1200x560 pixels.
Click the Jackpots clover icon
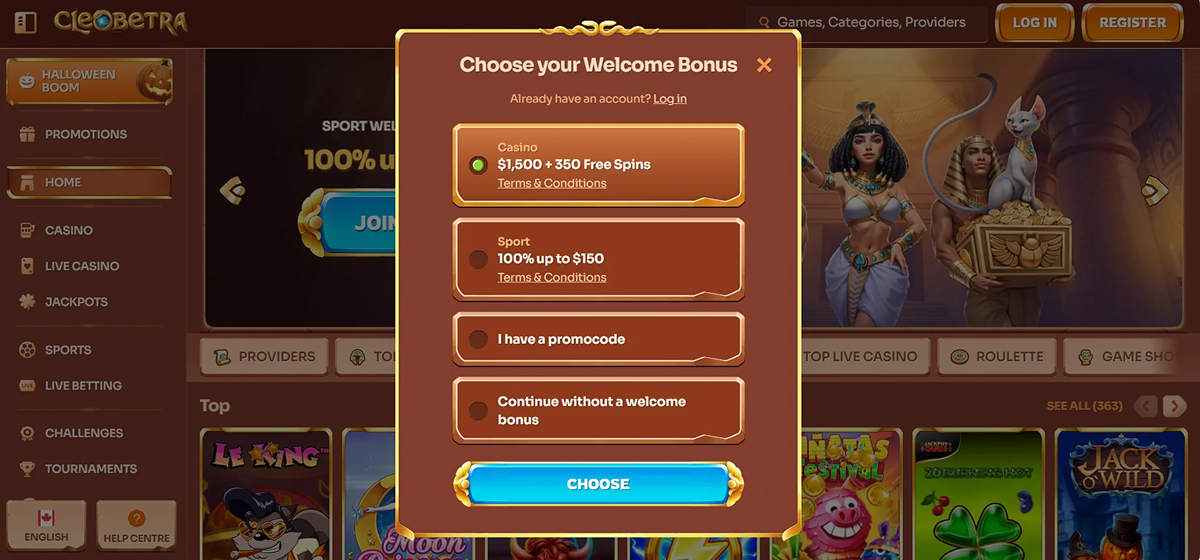[x=27, y=302]
